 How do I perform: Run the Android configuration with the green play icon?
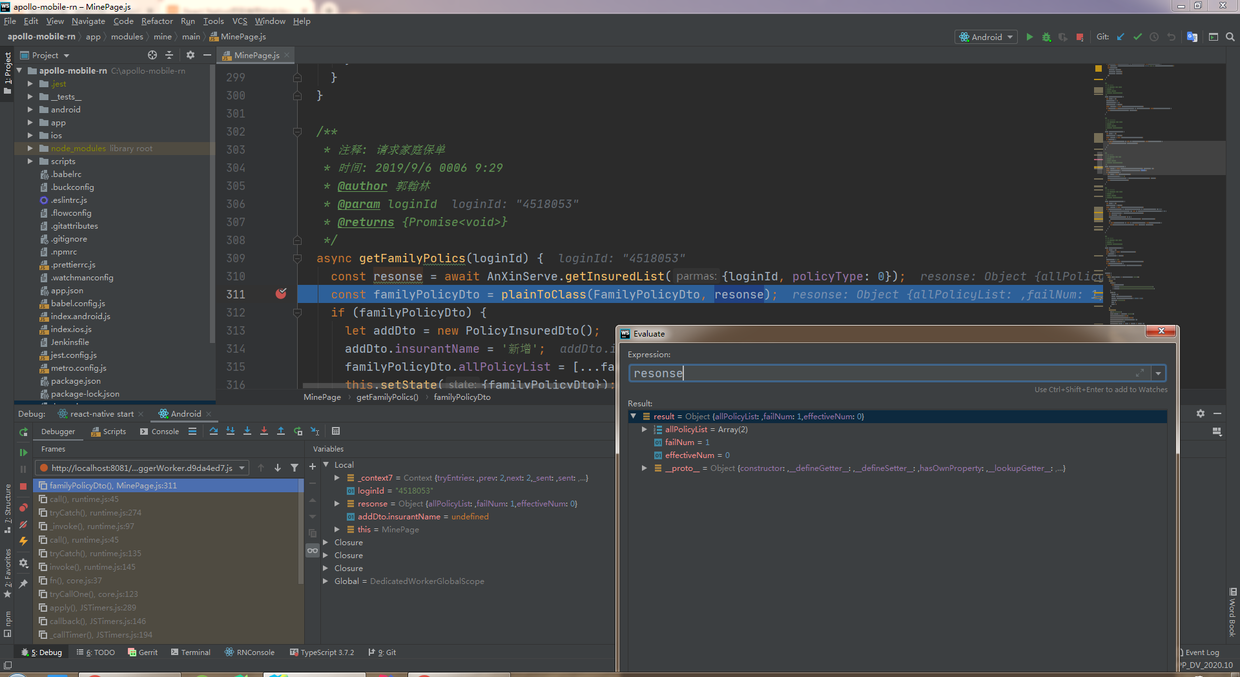(x=1029, y=37)
